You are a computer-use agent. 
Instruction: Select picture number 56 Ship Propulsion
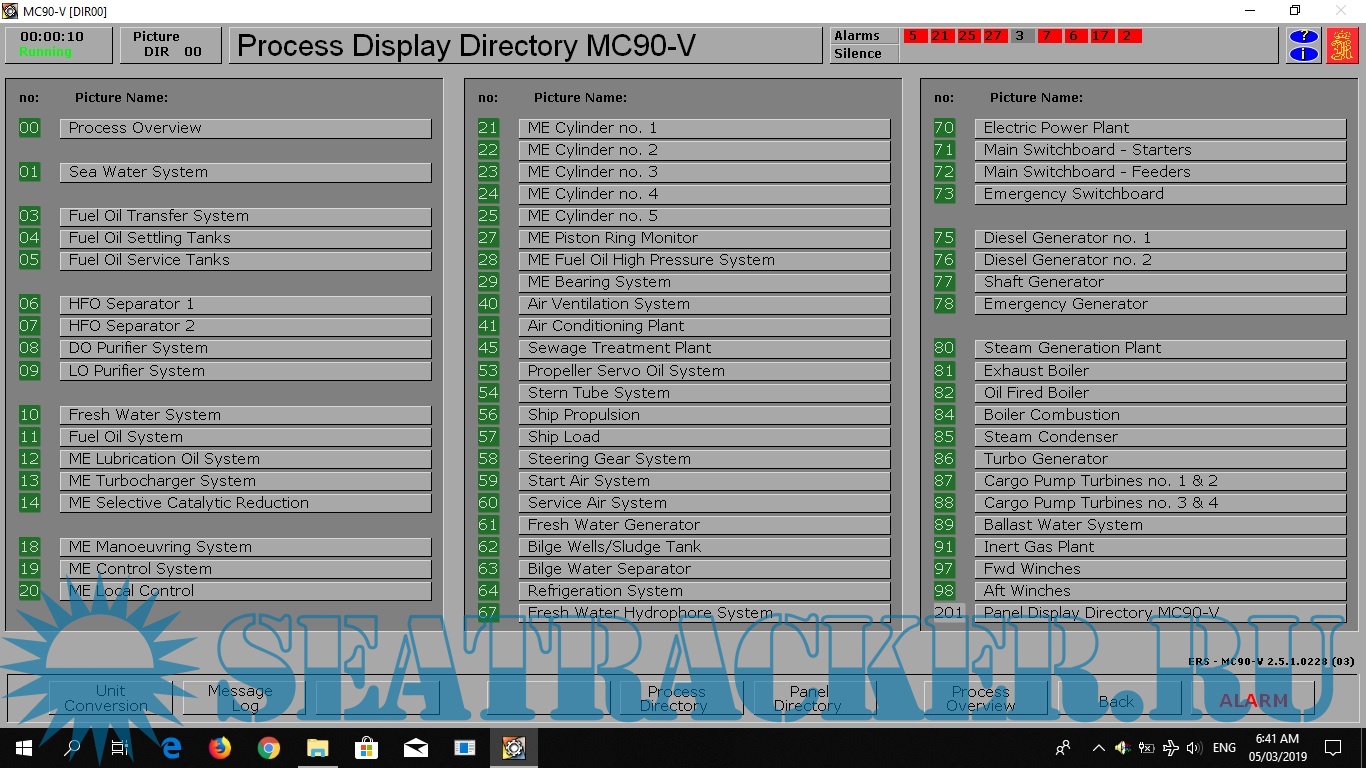pos(704,415)
